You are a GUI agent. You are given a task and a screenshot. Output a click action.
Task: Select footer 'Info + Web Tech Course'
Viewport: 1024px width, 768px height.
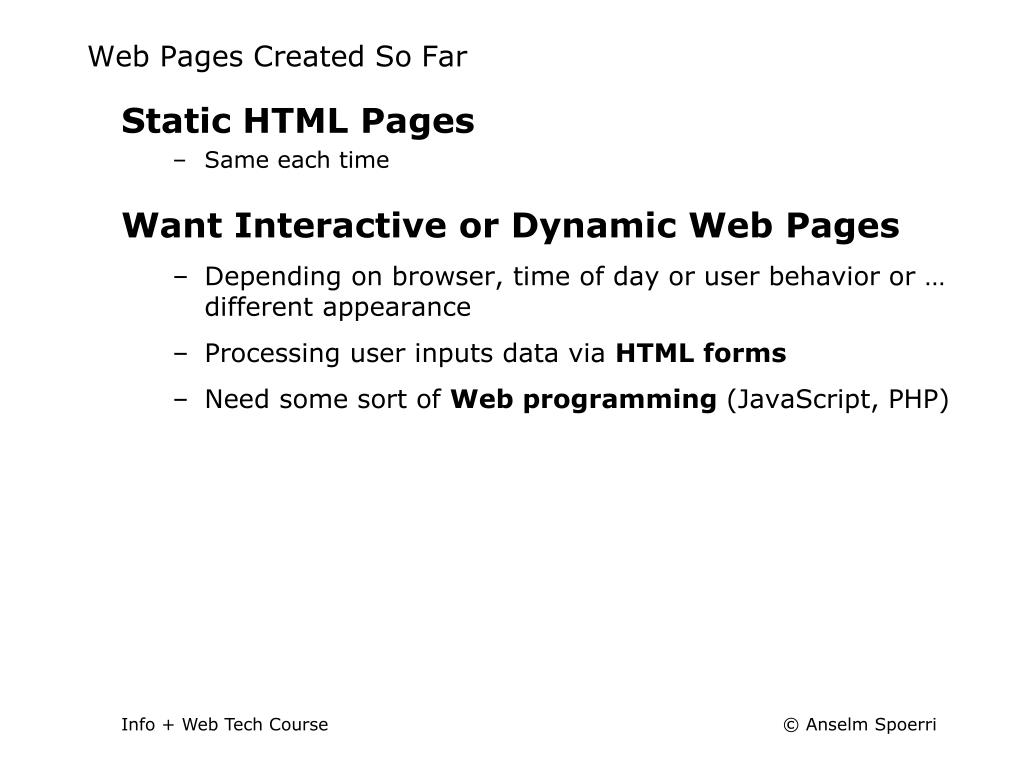click(x=225, y=725)
